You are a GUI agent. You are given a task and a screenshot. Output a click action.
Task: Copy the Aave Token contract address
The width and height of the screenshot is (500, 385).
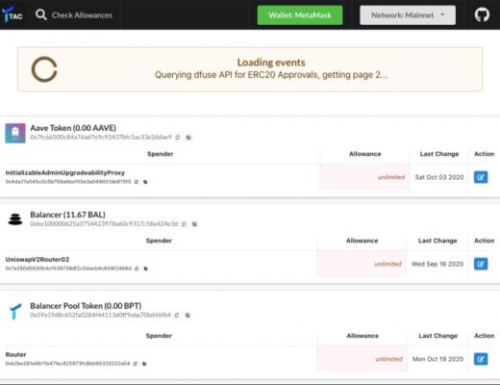tap(178, 137)
